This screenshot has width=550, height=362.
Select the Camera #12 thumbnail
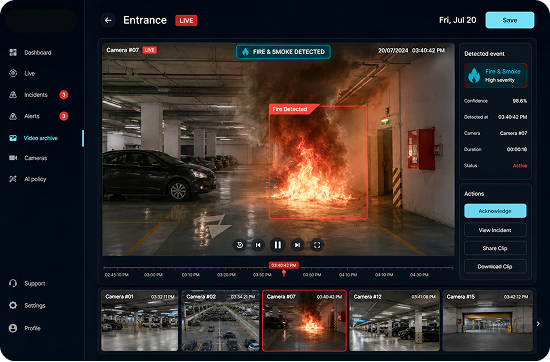point(394,321)
